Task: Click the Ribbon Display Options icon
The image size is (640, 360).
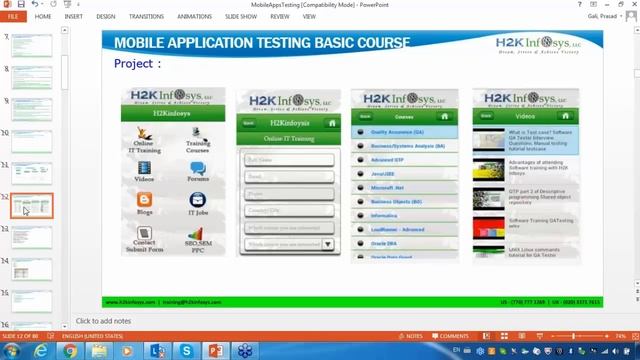Action: 593,4
